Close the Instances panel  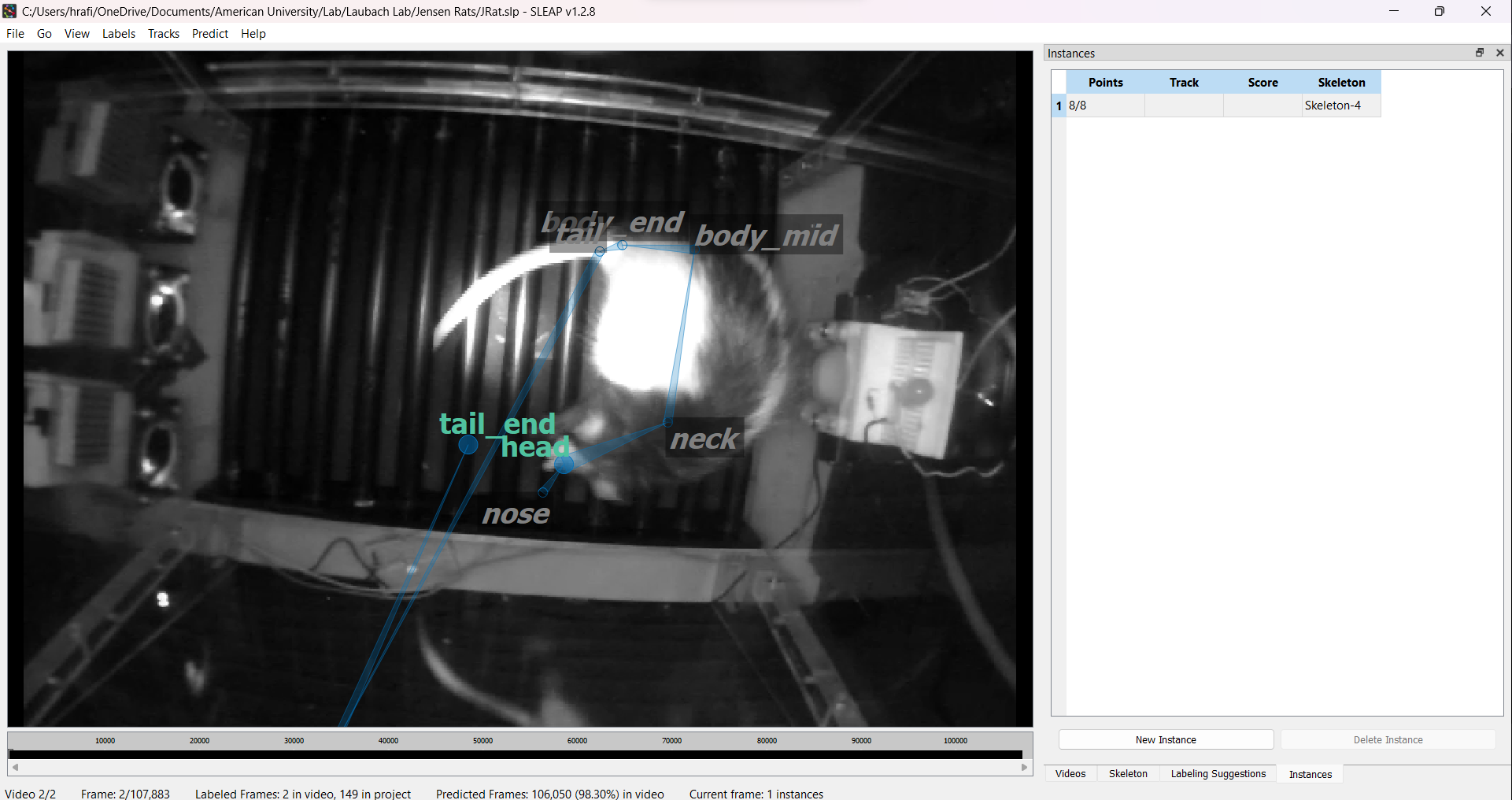point(1500,53)
